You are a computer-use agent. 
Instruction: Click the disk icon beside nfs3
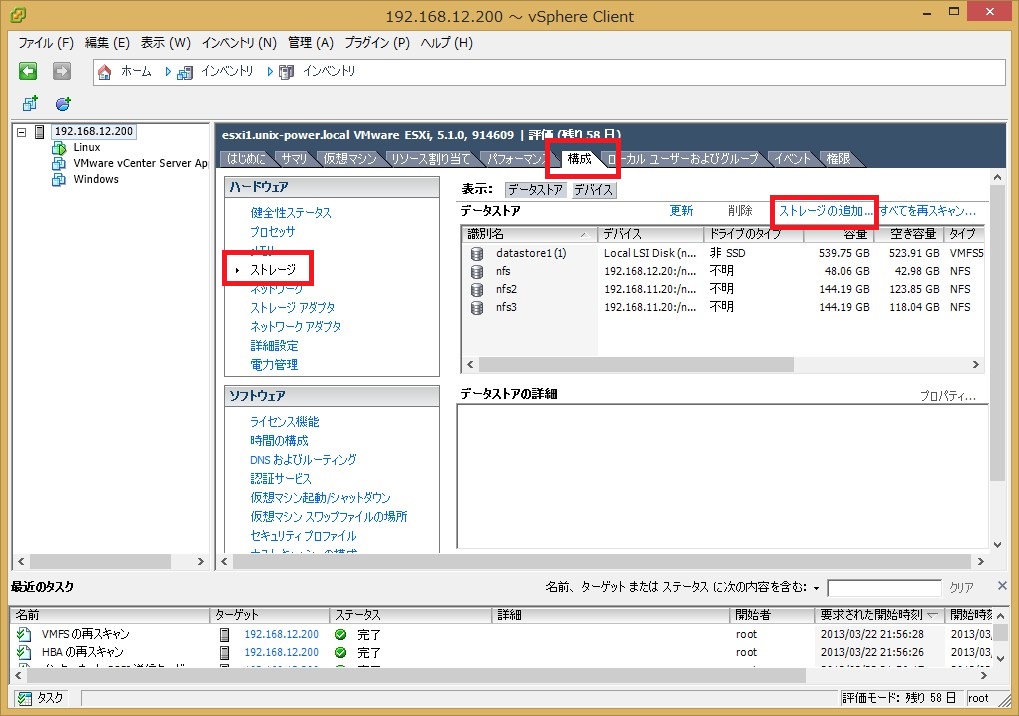point(477,307)
